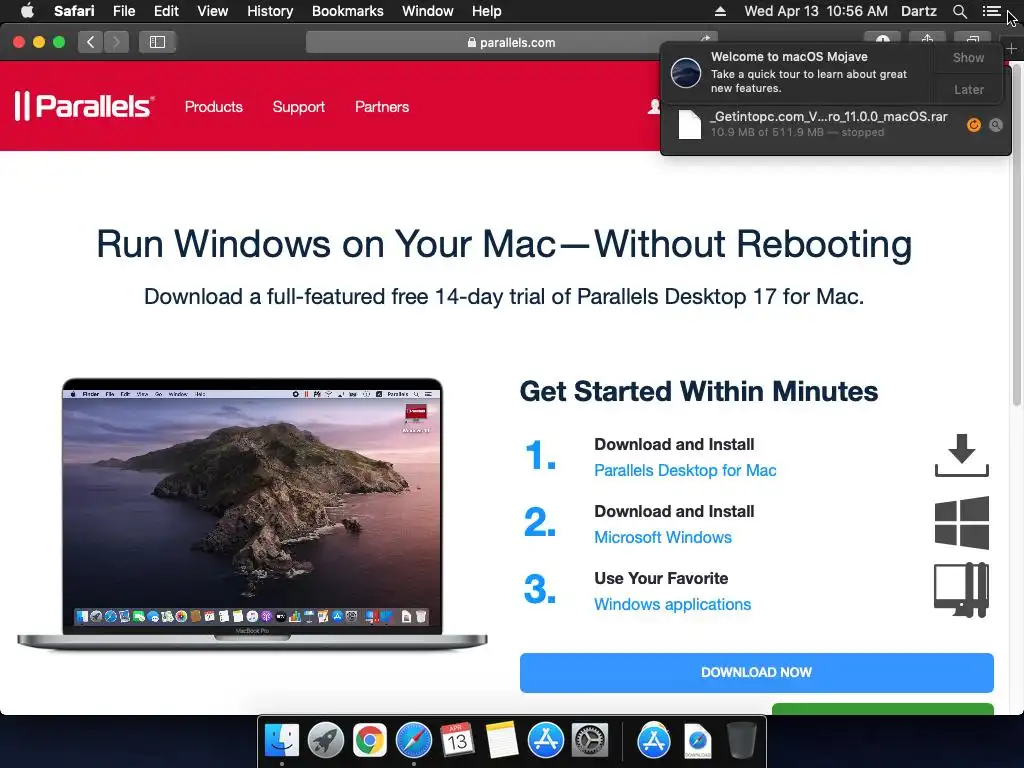Open the Dartz user menu
The height and width of the screenshot is (768, 1024).
pyautogui.click(x=919, y=11)
